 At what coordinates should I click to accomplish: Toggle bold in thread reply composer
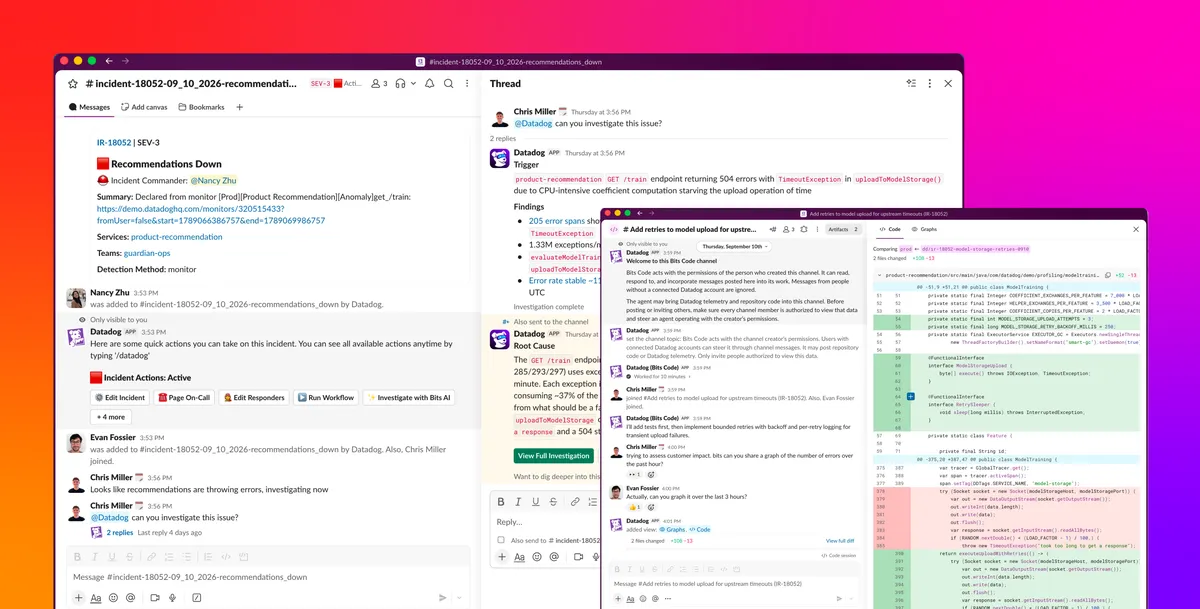(501, 502)
